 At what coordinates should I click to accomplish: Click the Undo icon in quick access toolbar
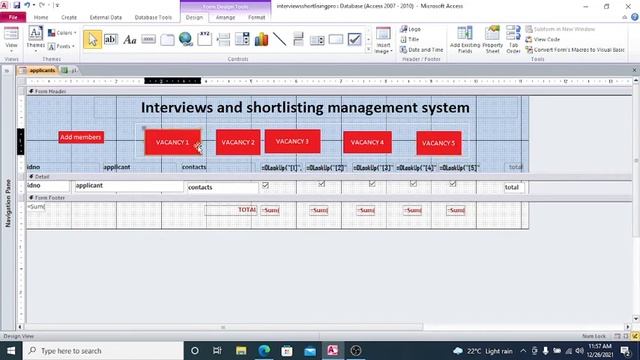(x=27, y=5)
